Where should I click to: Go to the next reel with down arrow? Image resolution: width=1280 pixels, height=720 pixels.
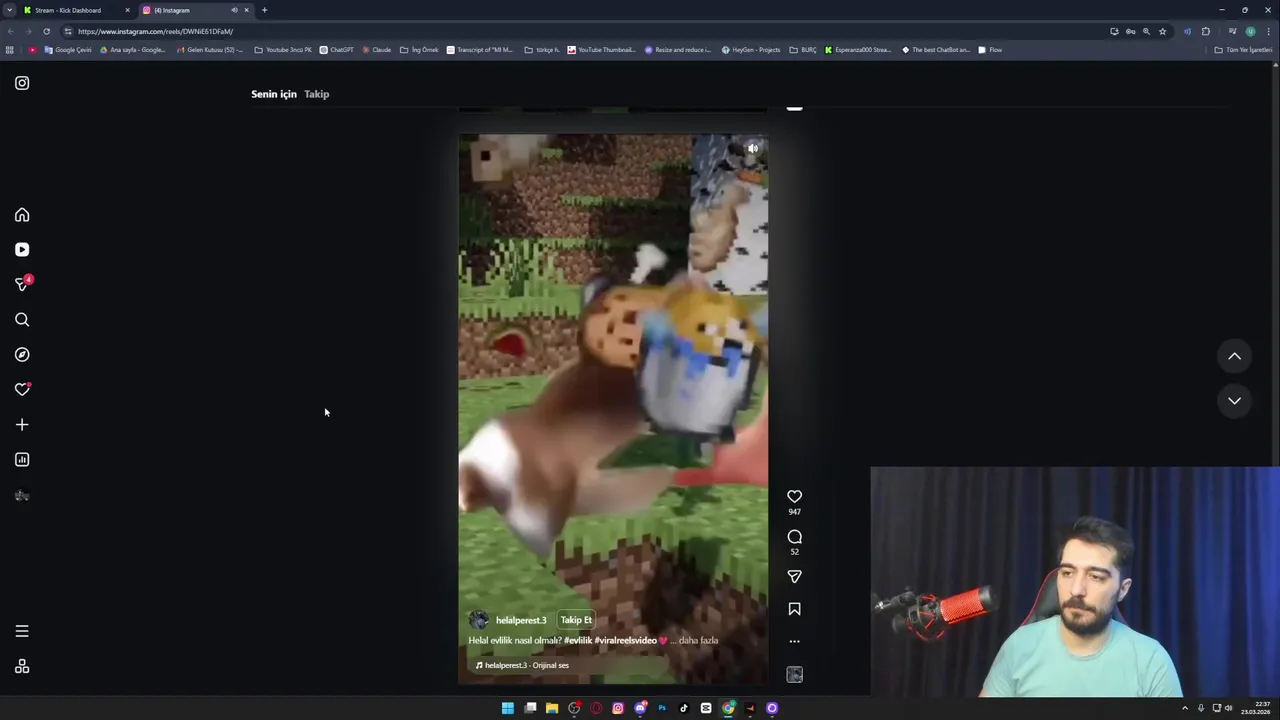point(1234,400)
